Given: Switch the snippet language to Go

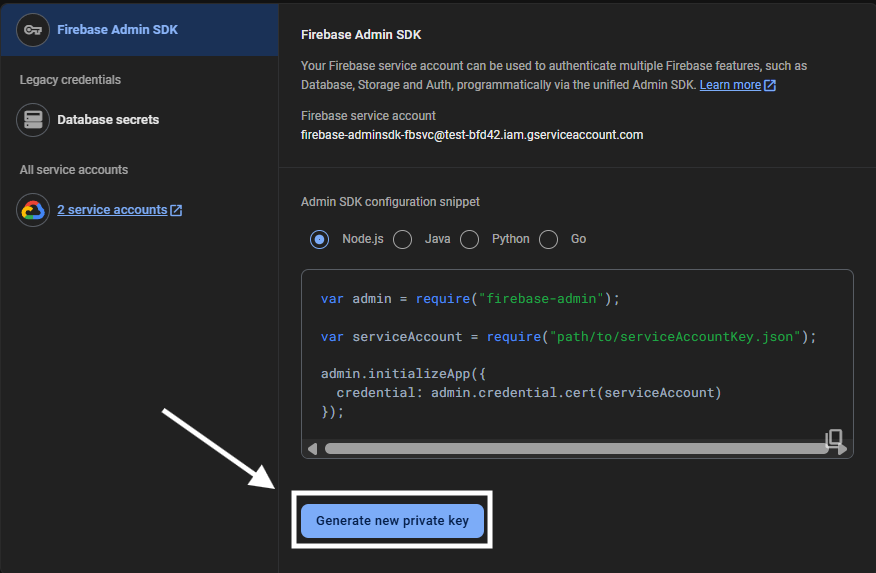Looking at the screenshot, I should [x=549, y=239].
